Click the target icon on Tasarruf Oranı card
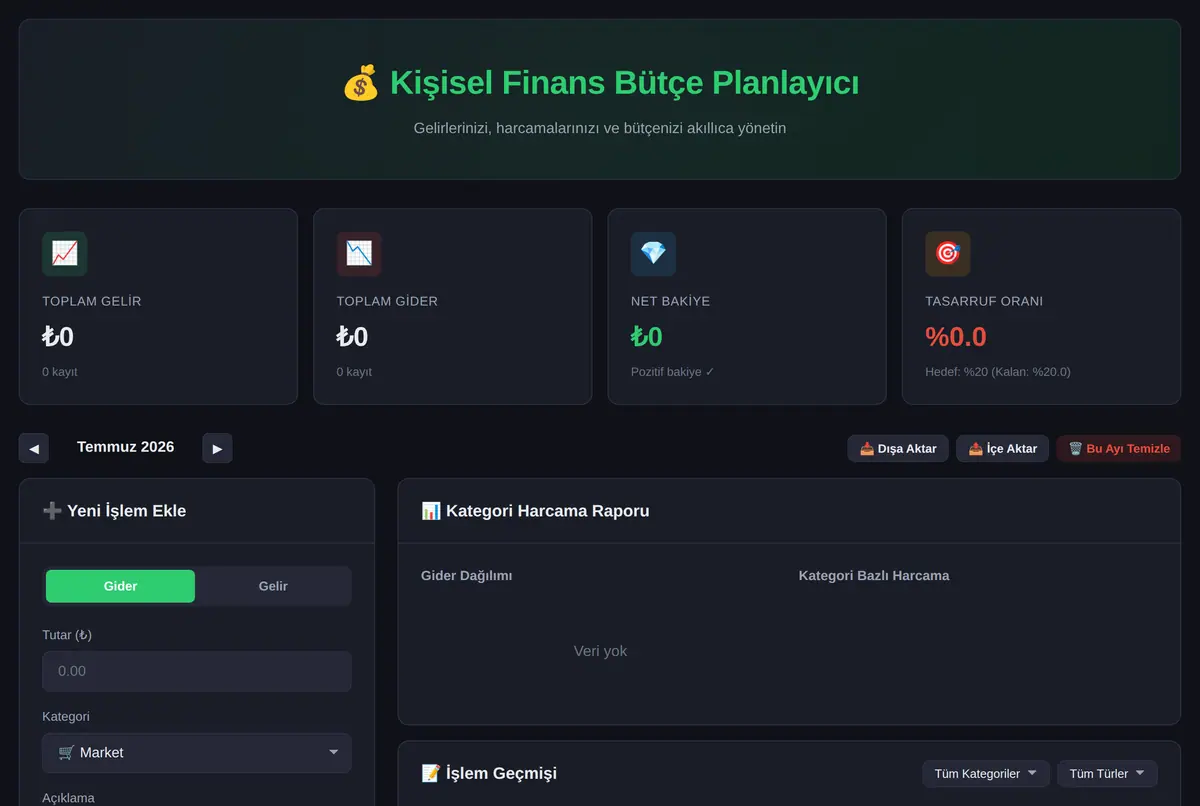 pyautogui.click(x=947, y=254)
